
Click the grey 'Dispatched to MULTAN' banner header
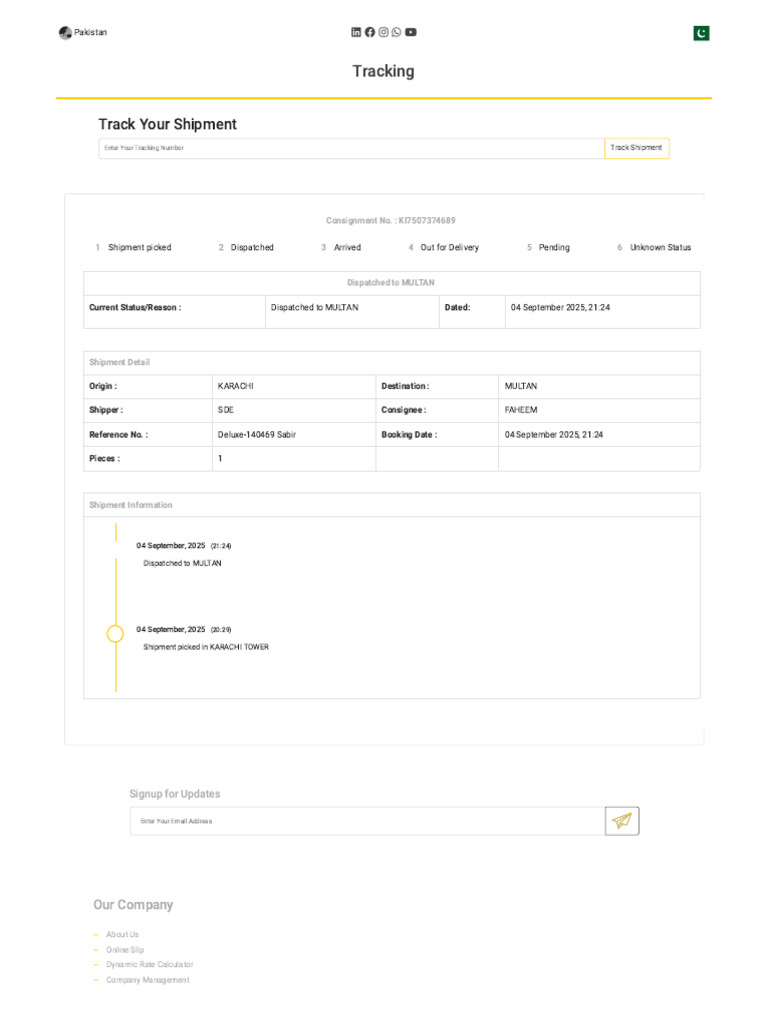(x=391, y=283)
